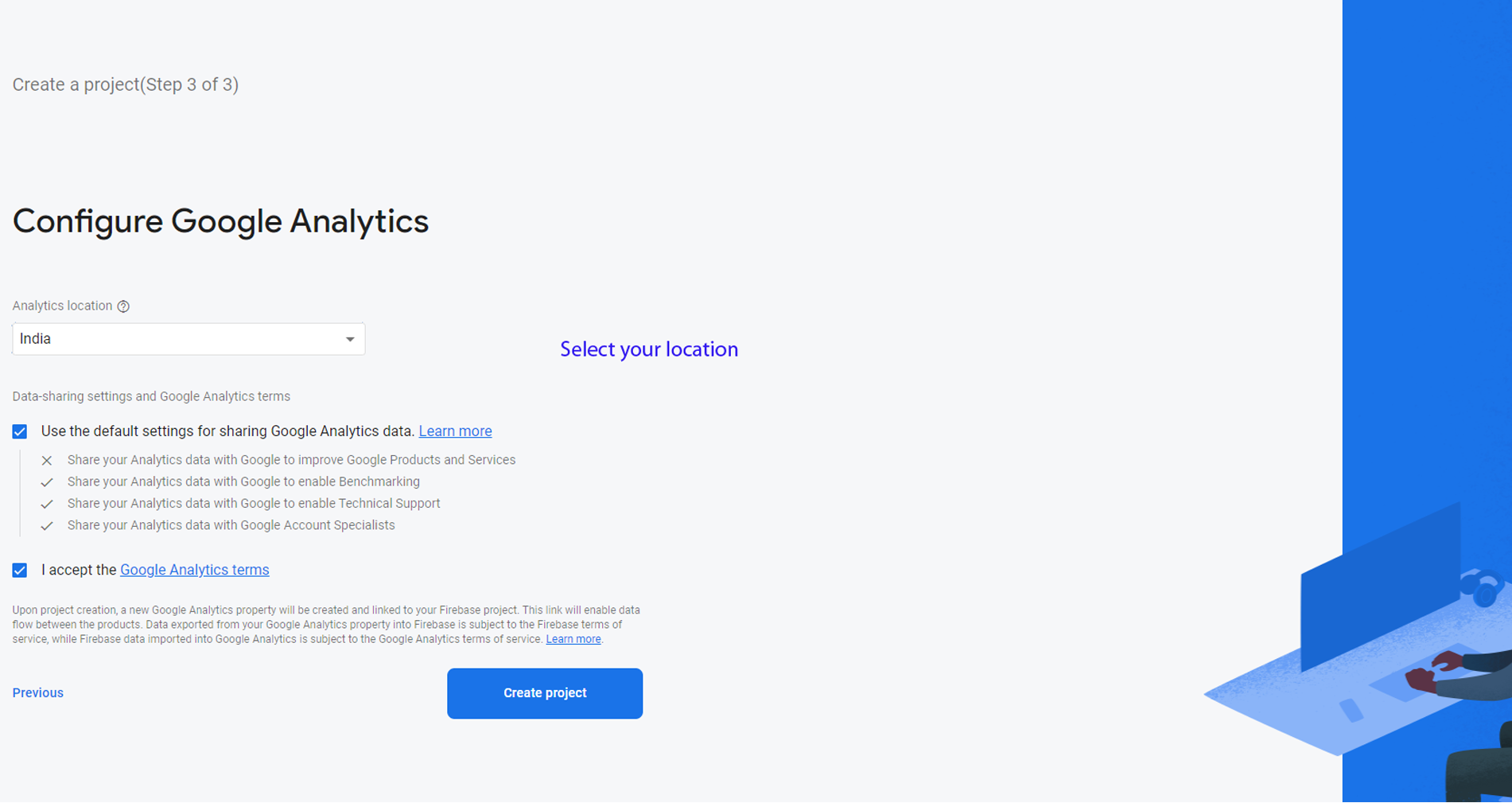Open the Google Analytics terms link
The image size is (1512, 803).
click(x=194, y=570)
